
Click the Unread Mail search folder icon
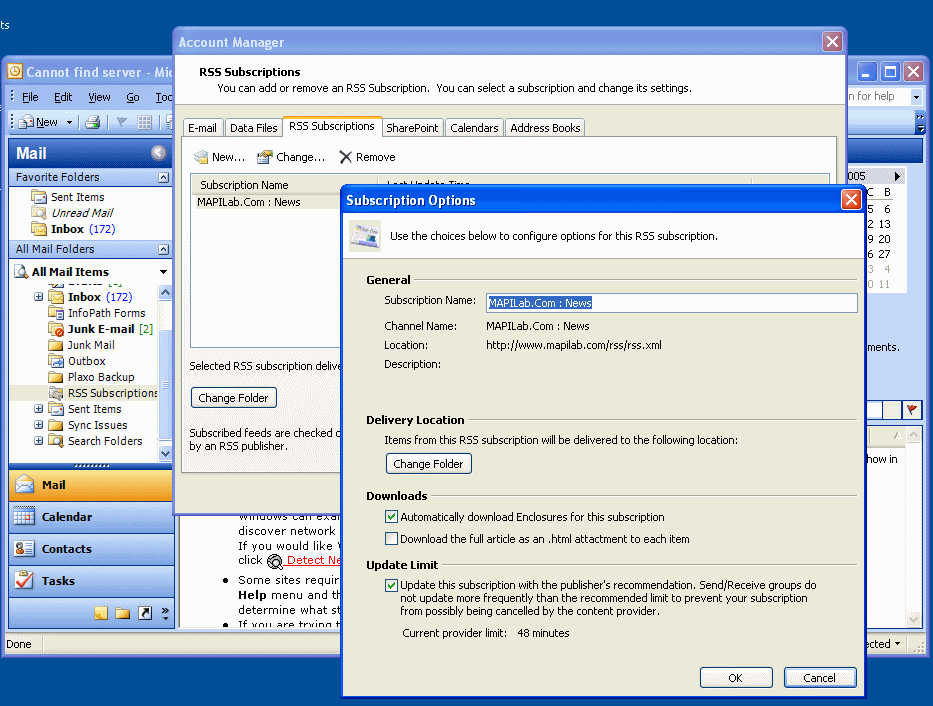pos(39,213)
